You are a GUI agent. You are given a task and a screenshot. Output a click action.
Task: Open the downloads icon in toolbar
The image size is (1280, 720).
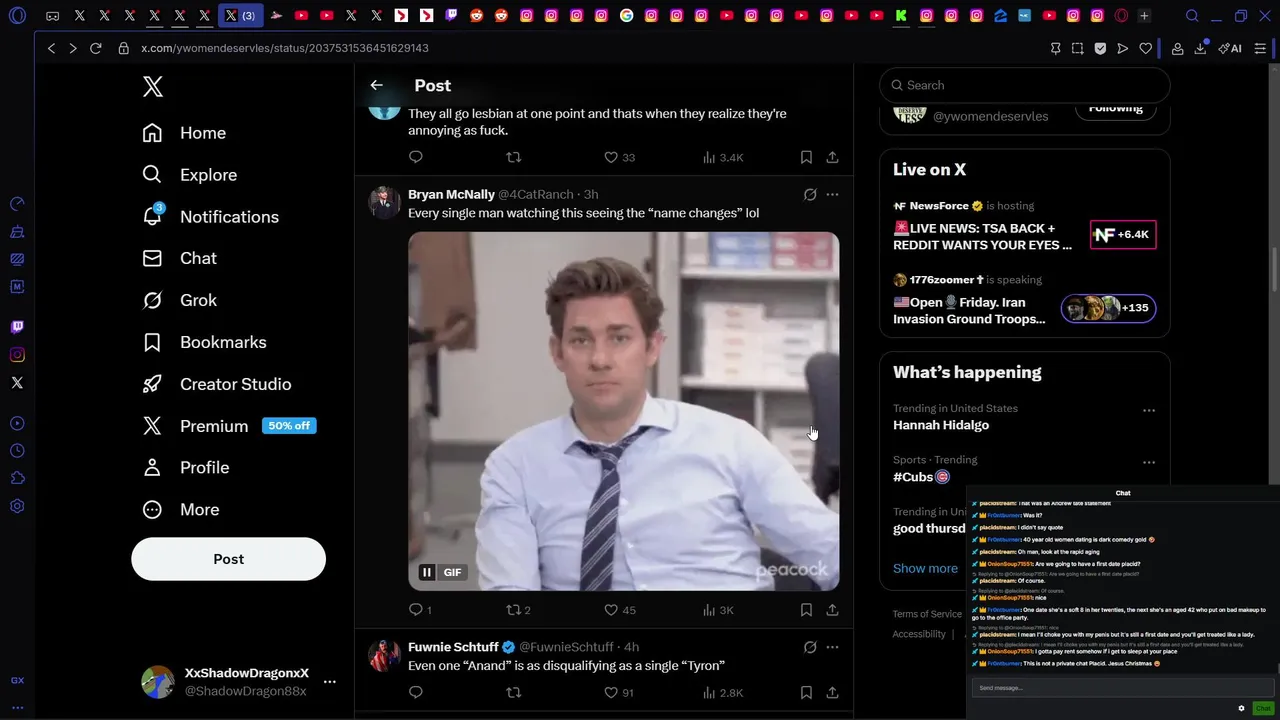[x=1201, y=48]
